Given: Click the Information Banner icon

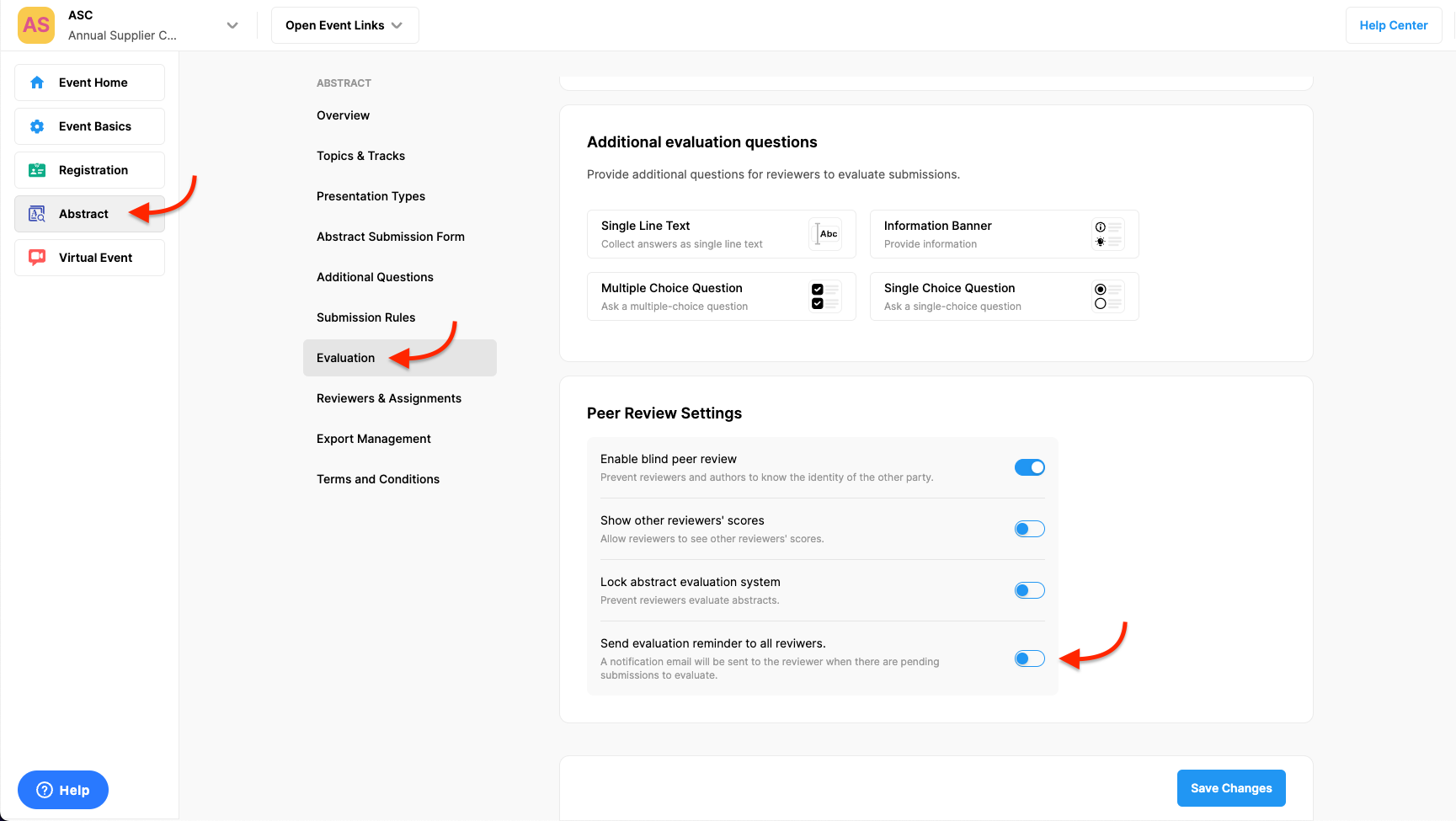Looking at the screenshot, I should pyautogui.click(x=1107, y=234).
